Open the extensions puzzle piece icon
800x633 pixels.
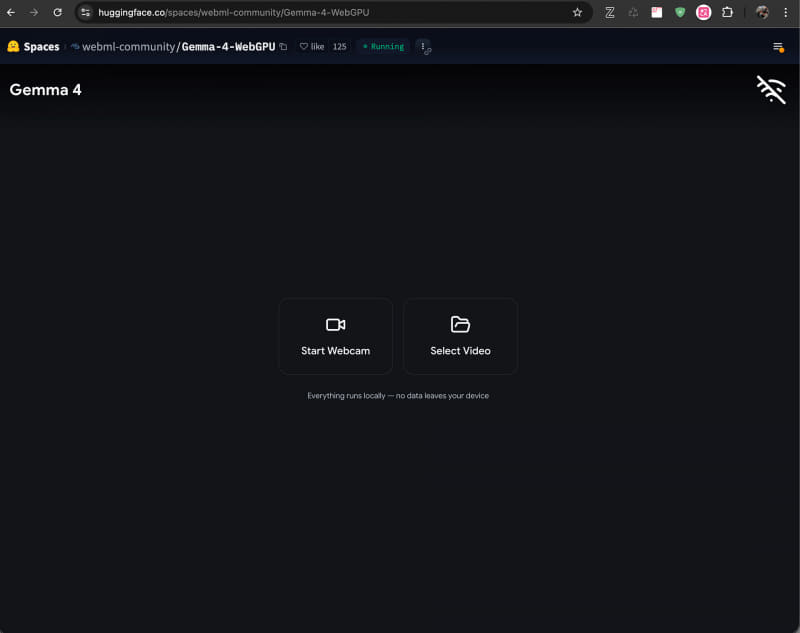[728, 13]
